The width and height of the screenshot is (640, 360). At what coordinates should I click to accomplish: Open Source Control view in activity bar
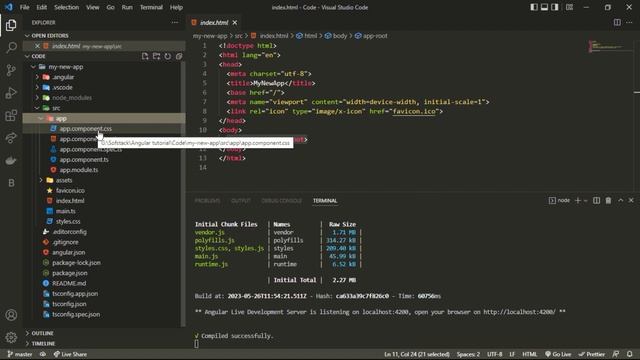11,70
